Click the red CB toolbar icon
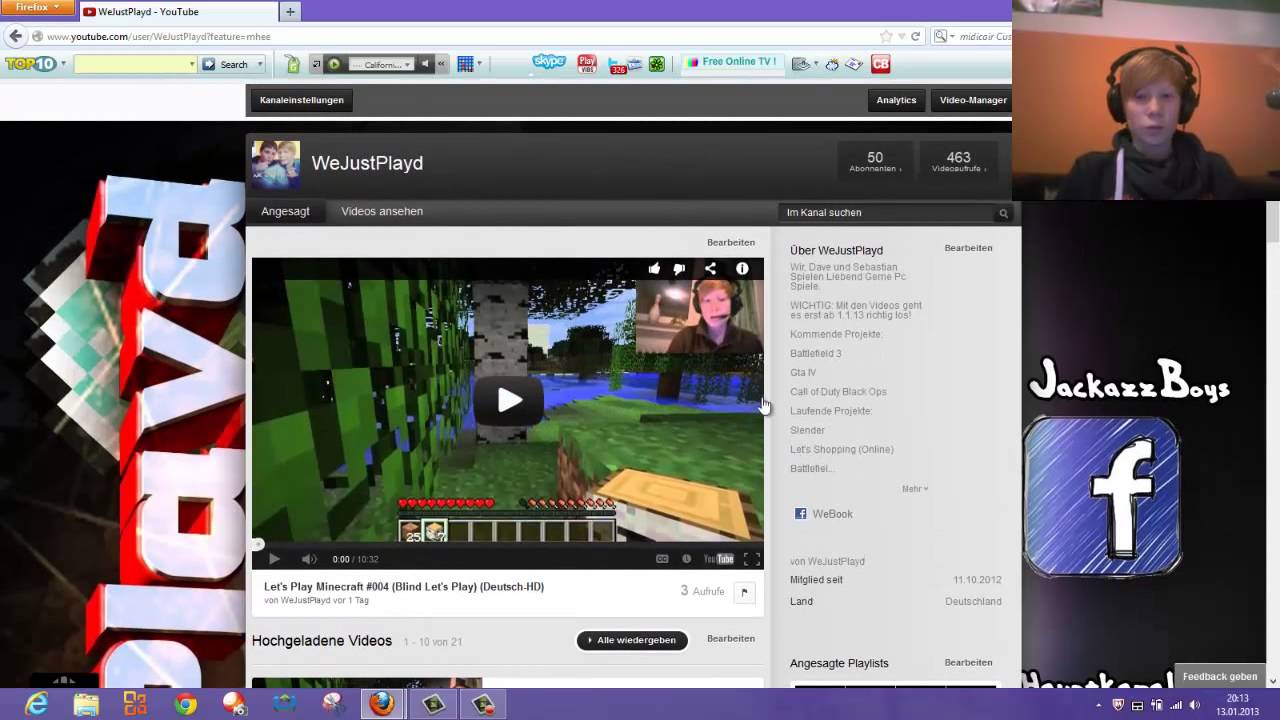Image resolution: width=1280 pixels, height=720 pixels. [x=880, y=64]
